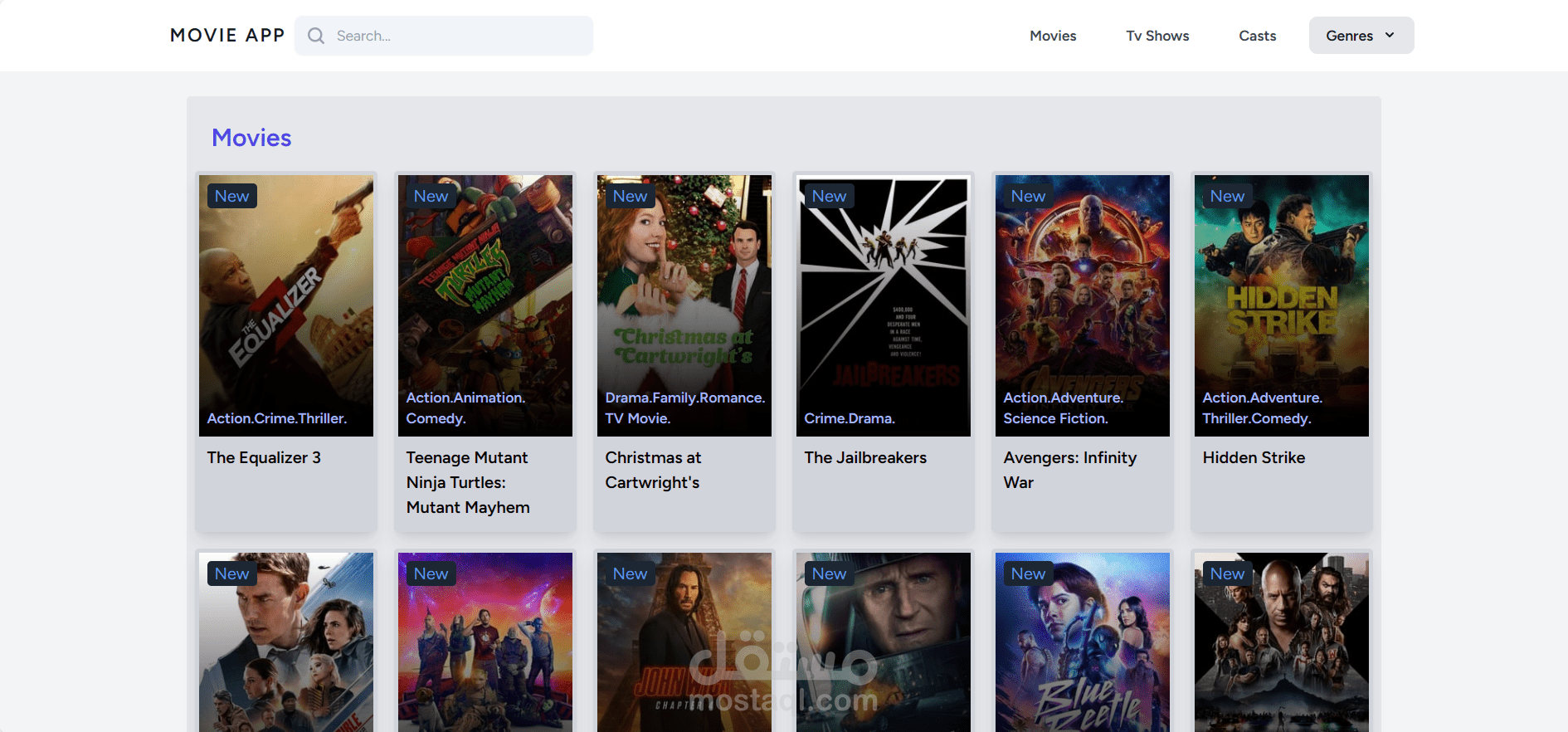Screen dimensions: 1568x732
Task: Click The Jailbreakers title text
Action: tap(865, 457)
